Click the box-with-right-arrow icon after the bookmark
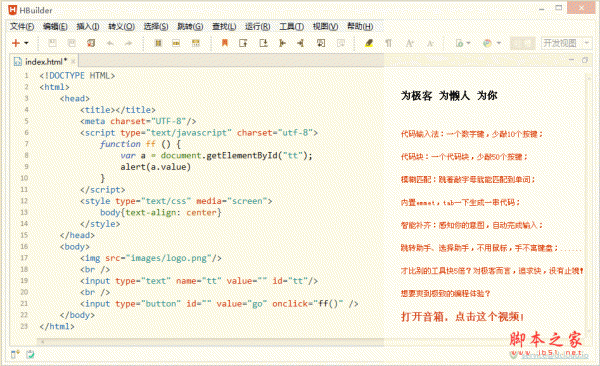Viewport: 600px width, 366px height. coord(243,43)
